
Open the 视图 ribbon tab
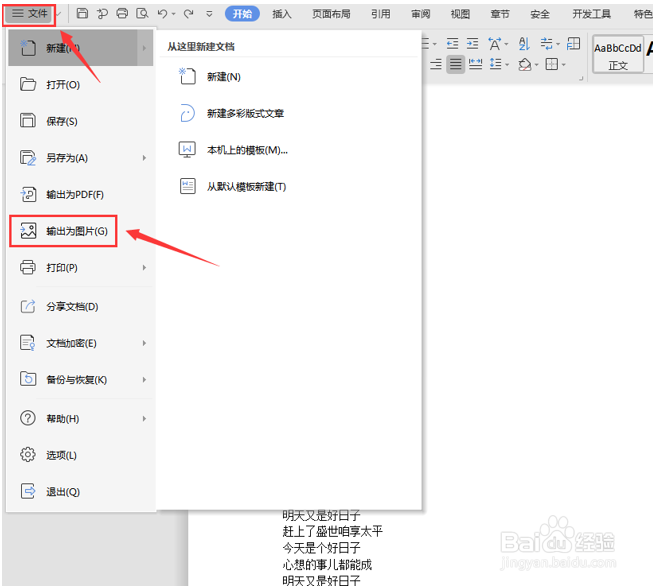pos(460,14)
